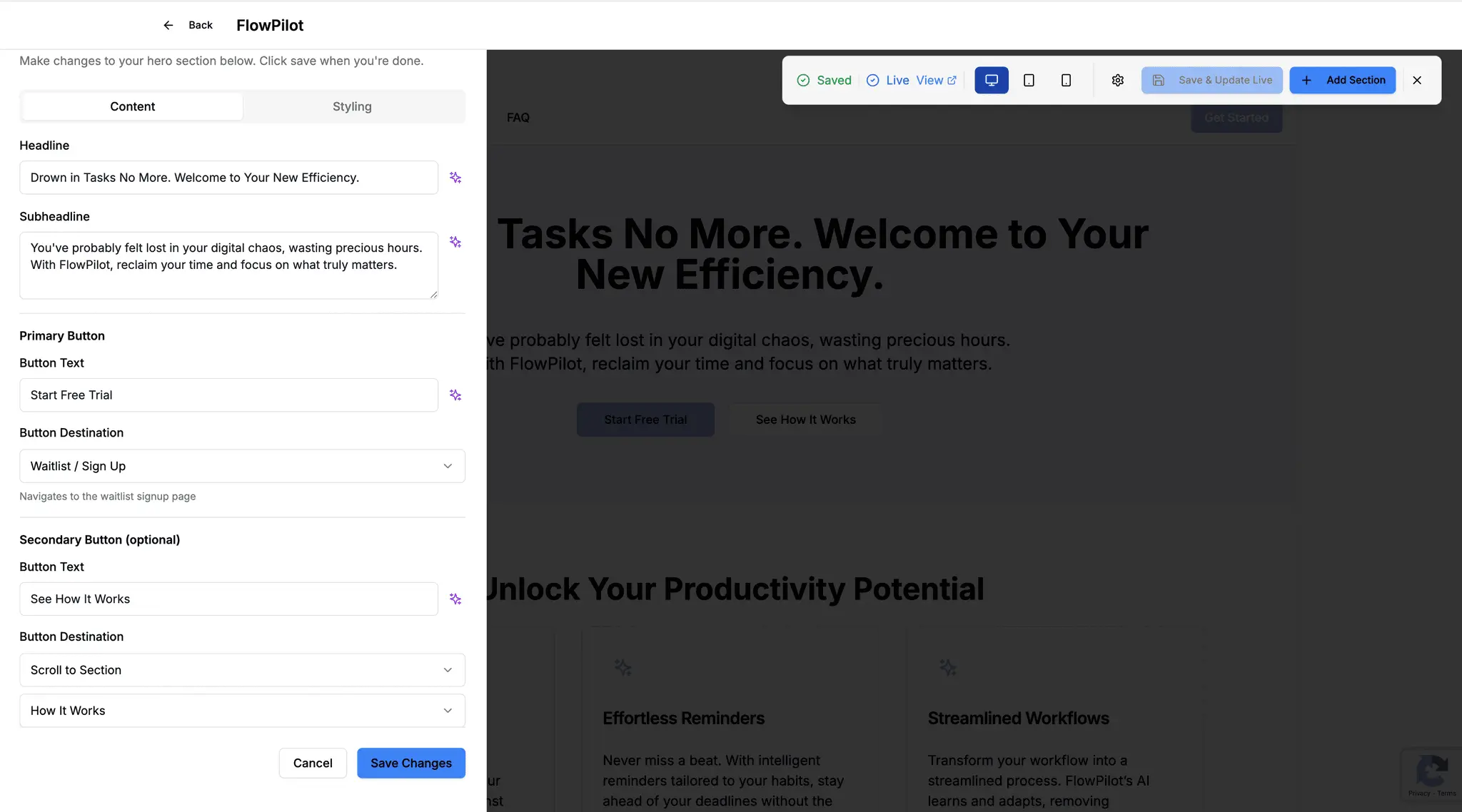Screen dimensions: 1462x812
Task: Click the Secondary Button (optional) label
Action: click(99, 540)
